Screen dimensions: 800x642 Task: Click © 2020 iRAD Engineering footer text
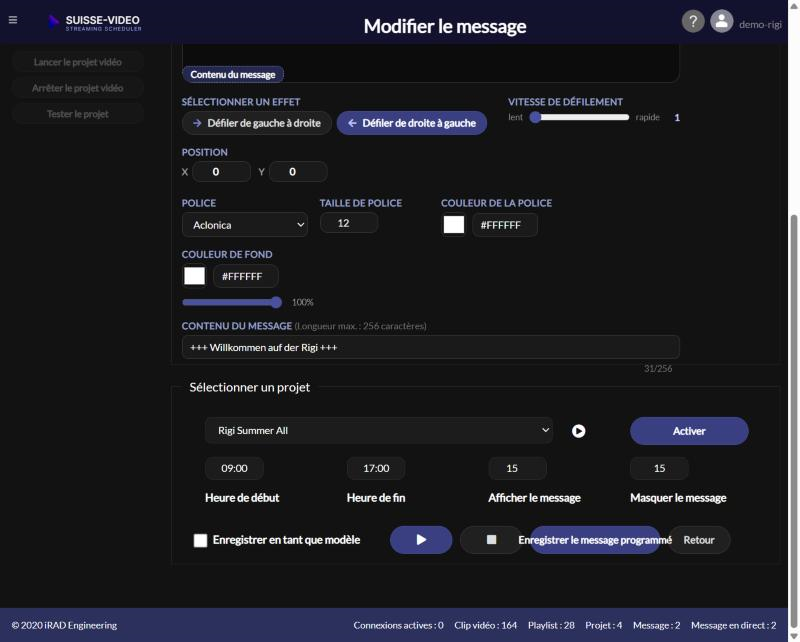click(64, 625)
